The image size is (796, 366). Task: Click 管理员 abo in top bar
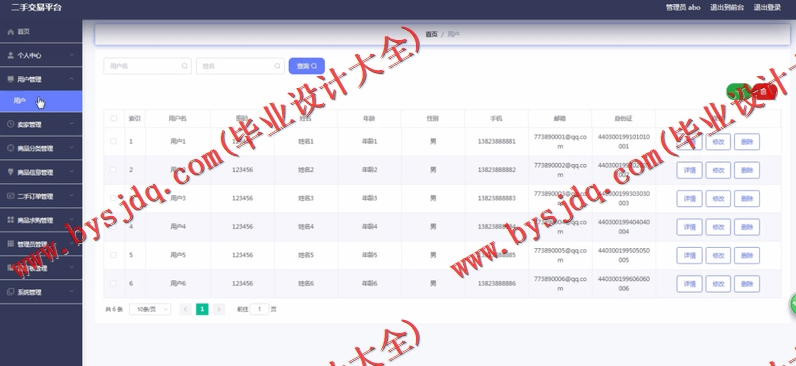tap(683, 7)
